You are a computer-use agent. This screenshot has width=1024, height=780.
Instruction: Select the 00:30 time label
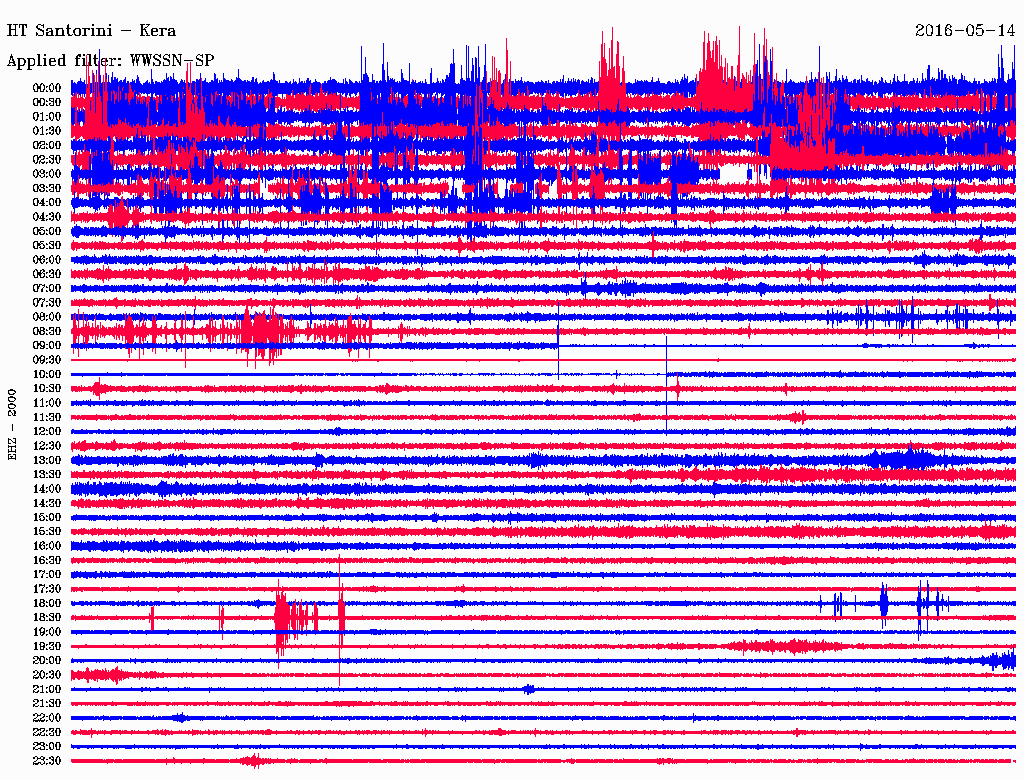pos(47,102)
